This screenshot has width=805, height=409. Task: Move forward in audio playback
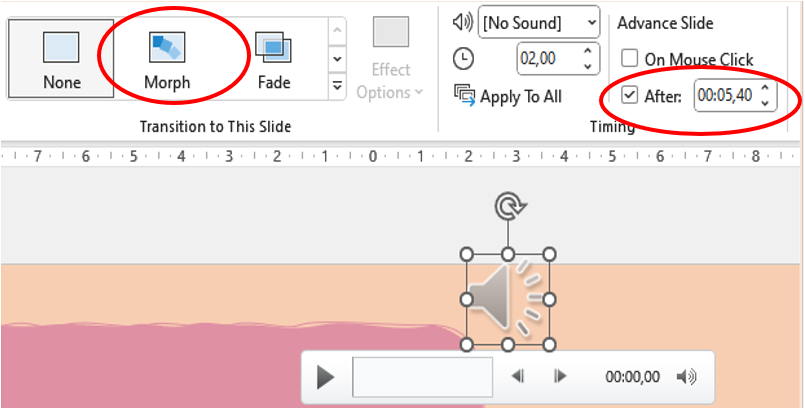(560, 377)
